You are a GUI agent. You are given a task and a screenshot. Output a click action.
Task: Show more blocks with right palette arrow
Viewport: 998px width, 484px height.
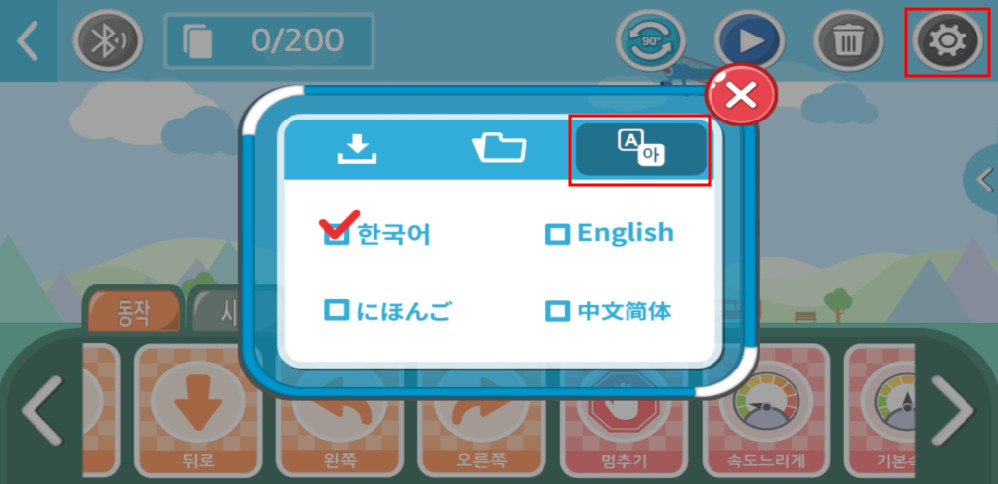pos(952,410)
